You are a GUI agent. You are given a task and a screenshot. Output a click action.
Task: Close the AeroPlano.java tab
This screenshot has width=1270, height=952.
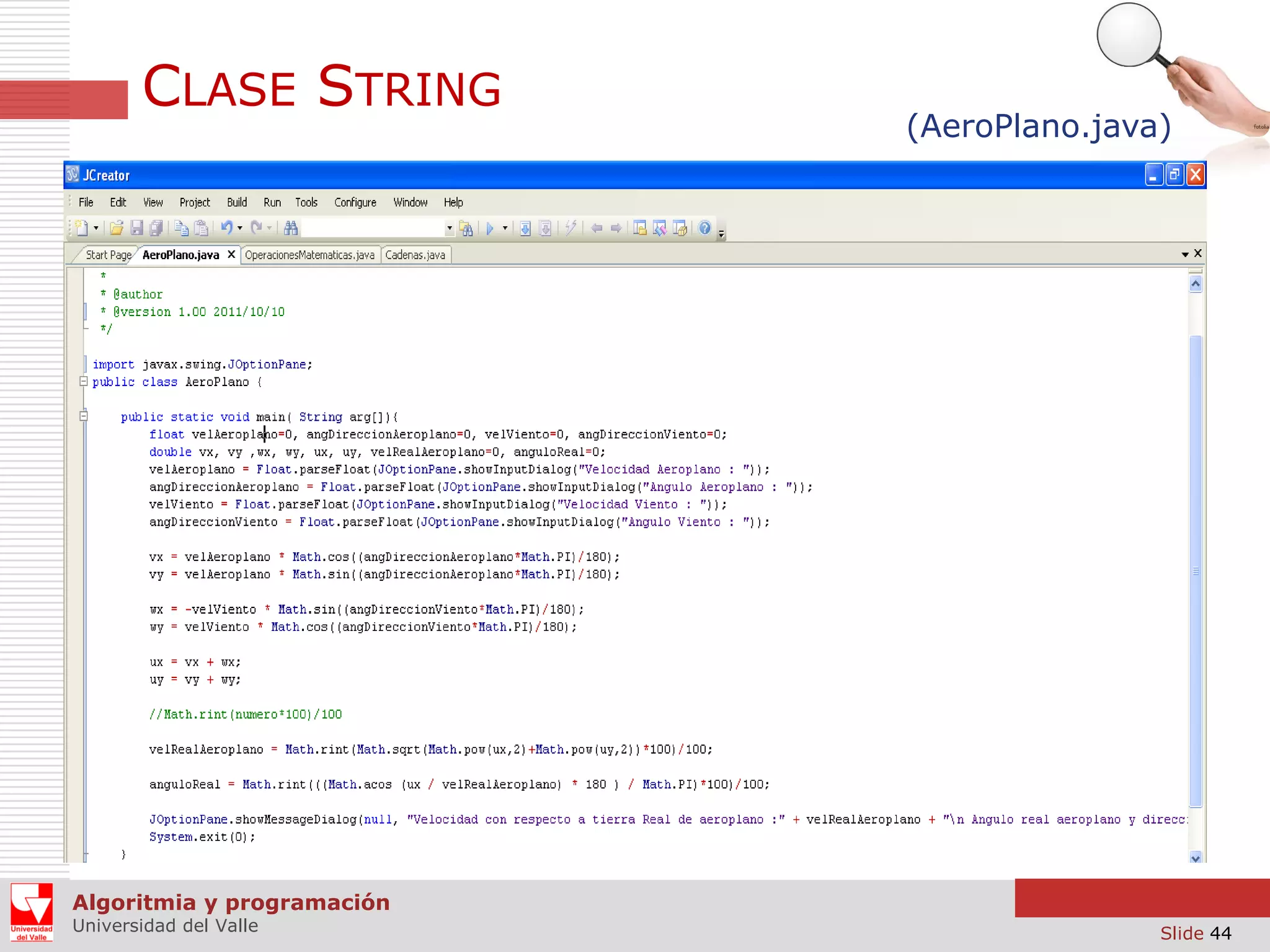(231, 255)
